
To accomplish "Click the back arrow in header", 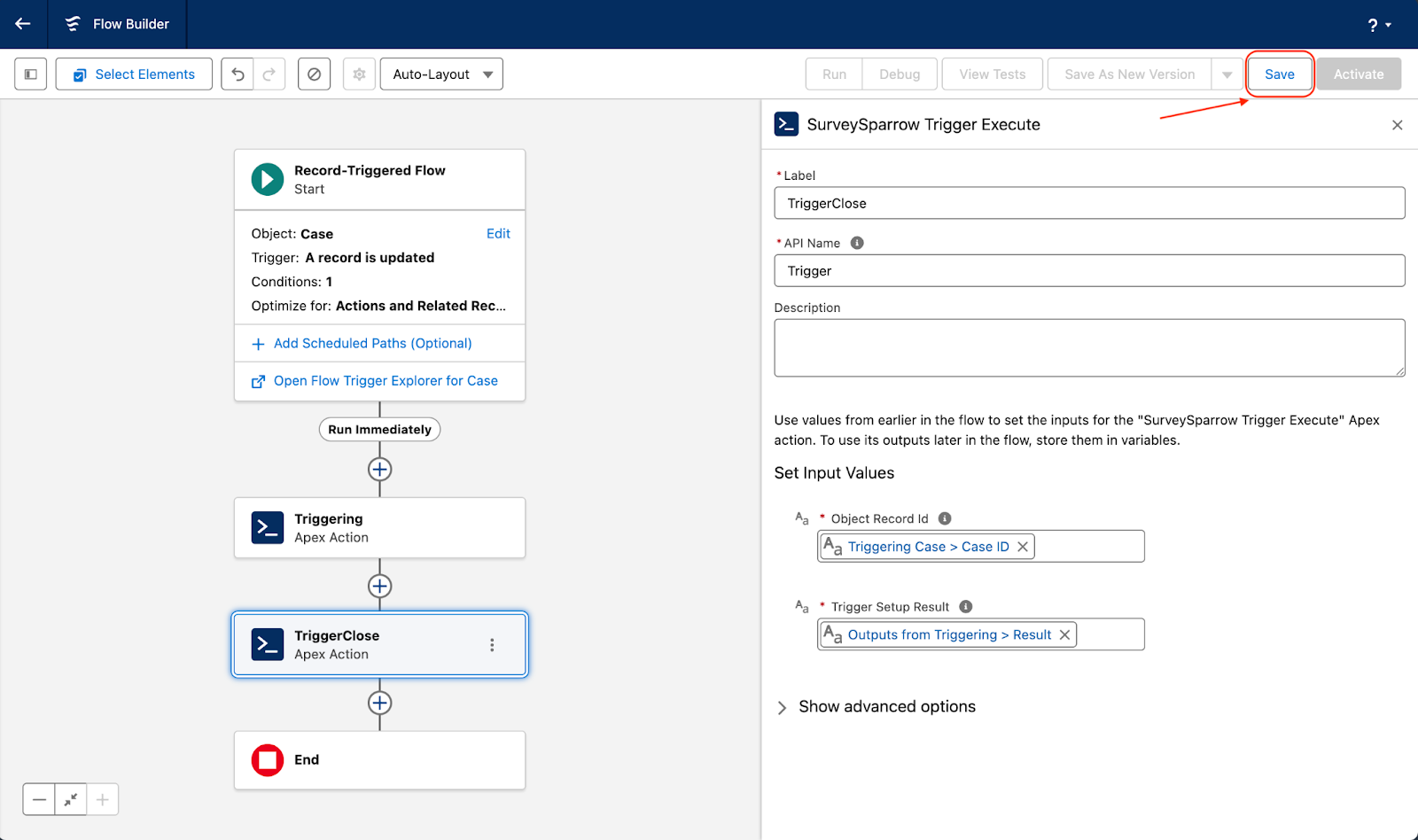I will tap(23, 24).
